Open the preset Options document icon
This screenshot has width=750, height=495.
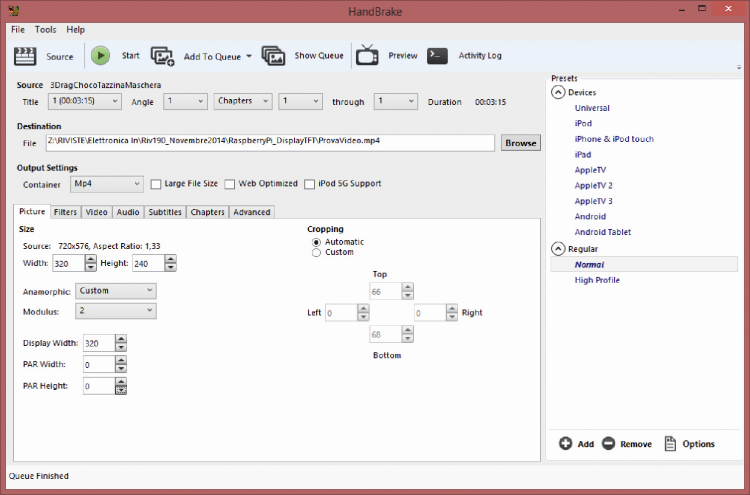[x=671, y=443]
